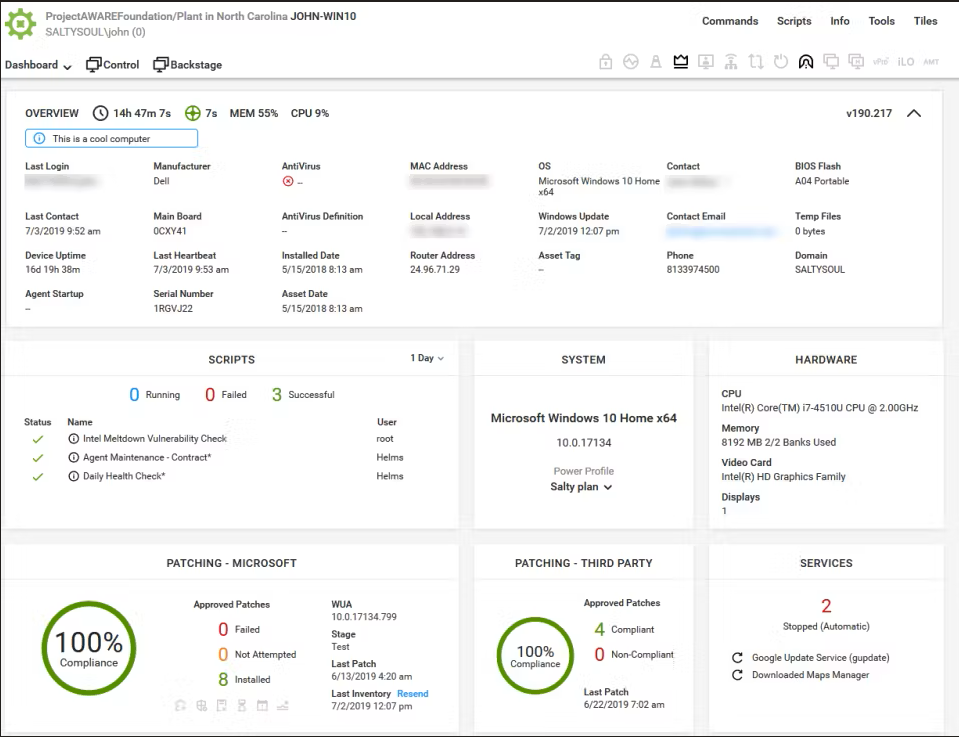Click the 4 Compliant third party count
This screenshot has height=737, width=959.
[624, 629]
